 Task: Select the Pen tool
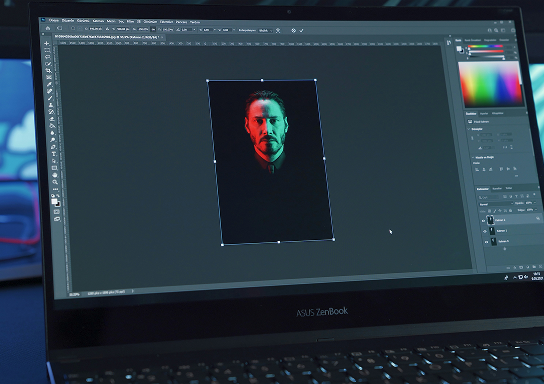53,147
